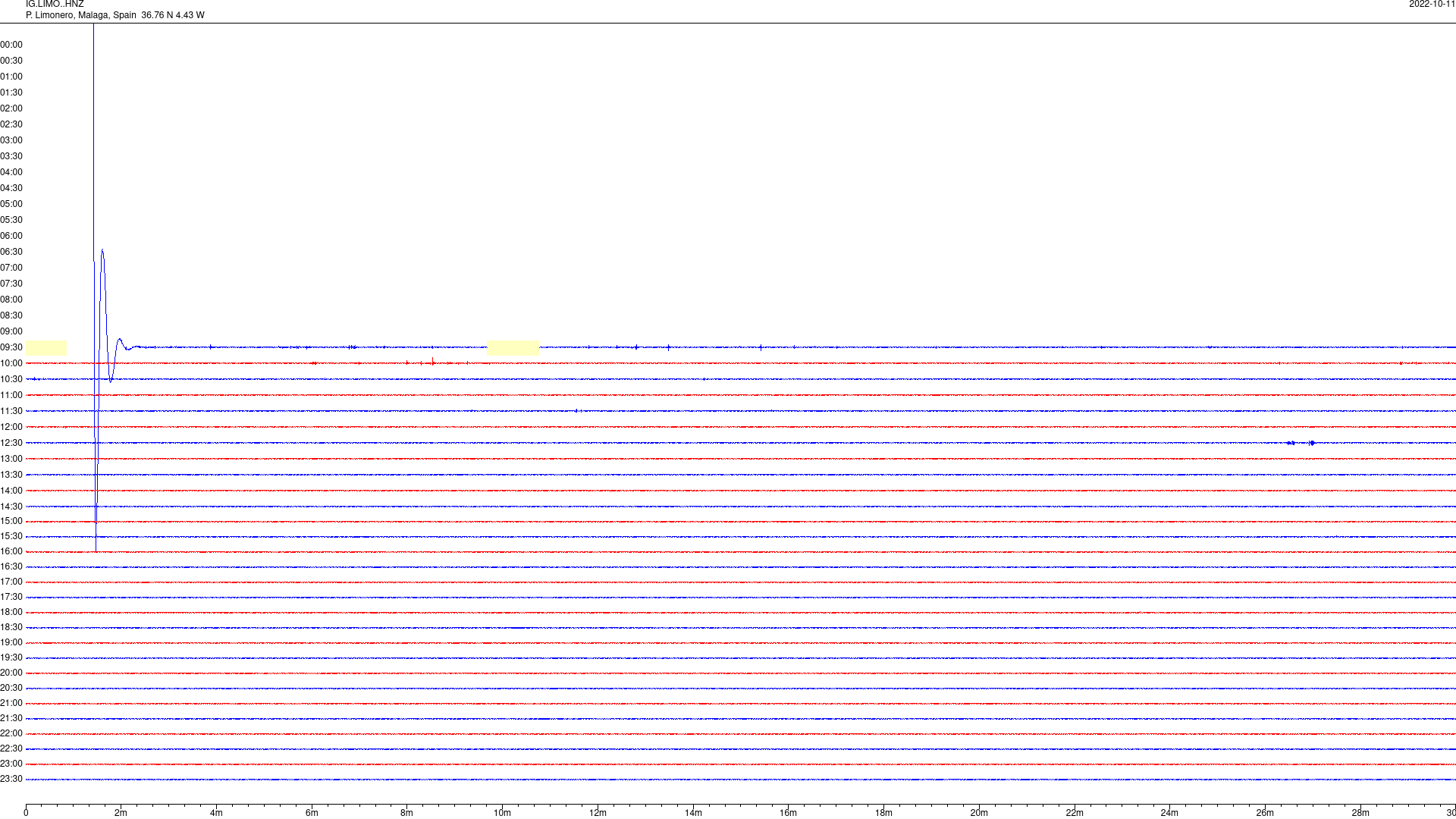Select the 18:00 time row label
The image size is (1456, 819).
pos(11,612)
